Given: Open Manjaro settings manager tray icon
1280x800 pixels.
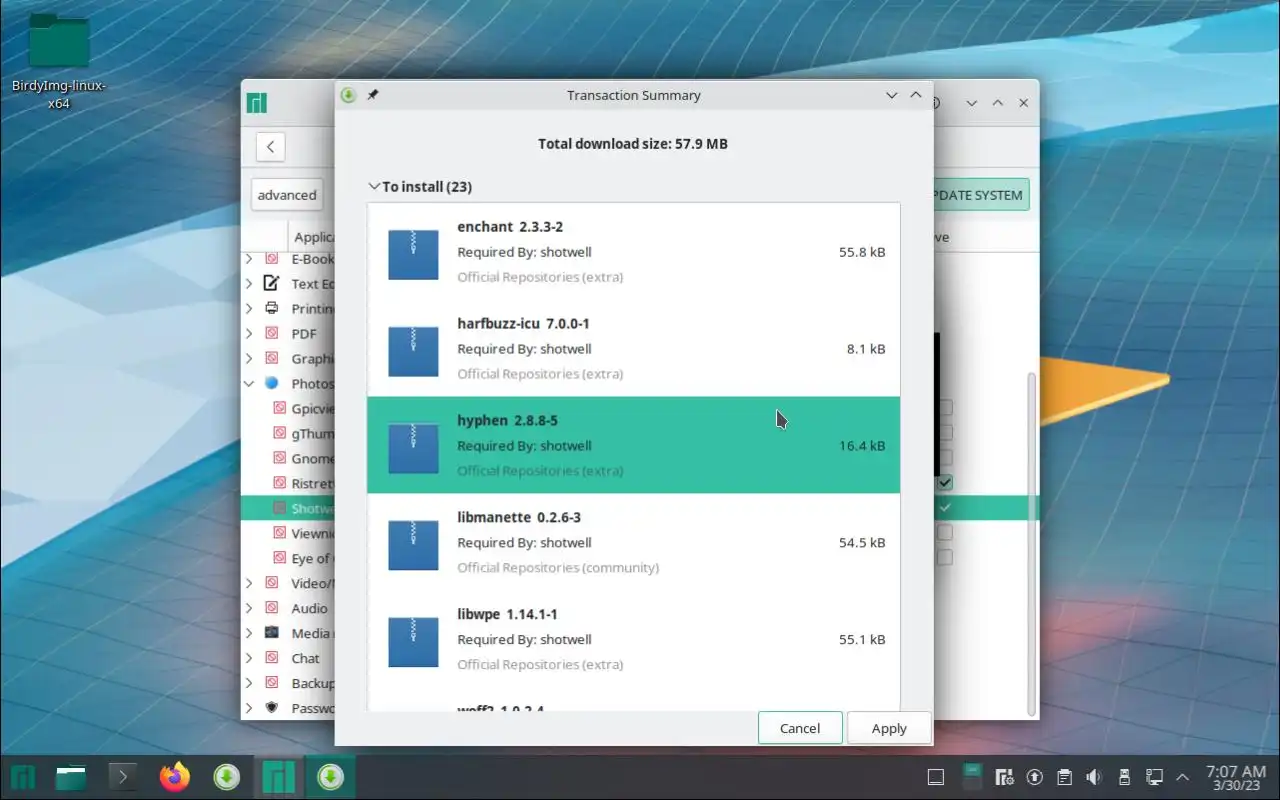Looking at the screenshot, I should [1005, 777].
